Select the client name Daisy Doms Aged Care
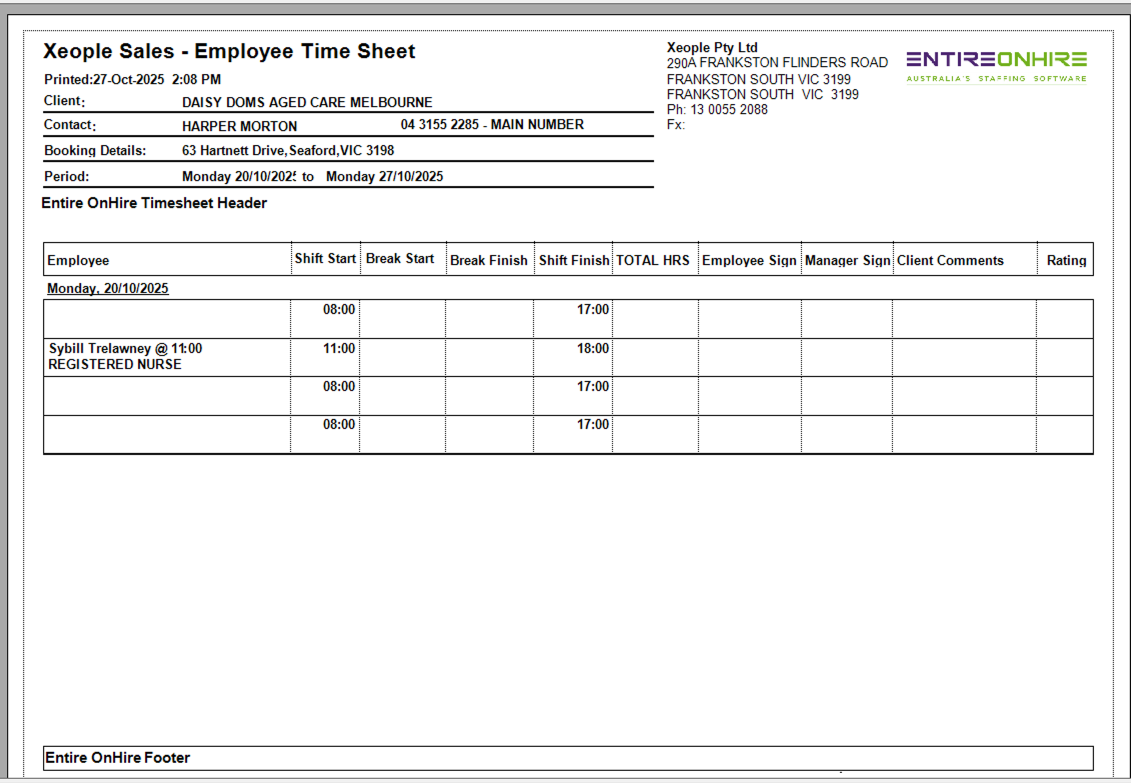This screenshot has height=783, width=1131. 307,102
